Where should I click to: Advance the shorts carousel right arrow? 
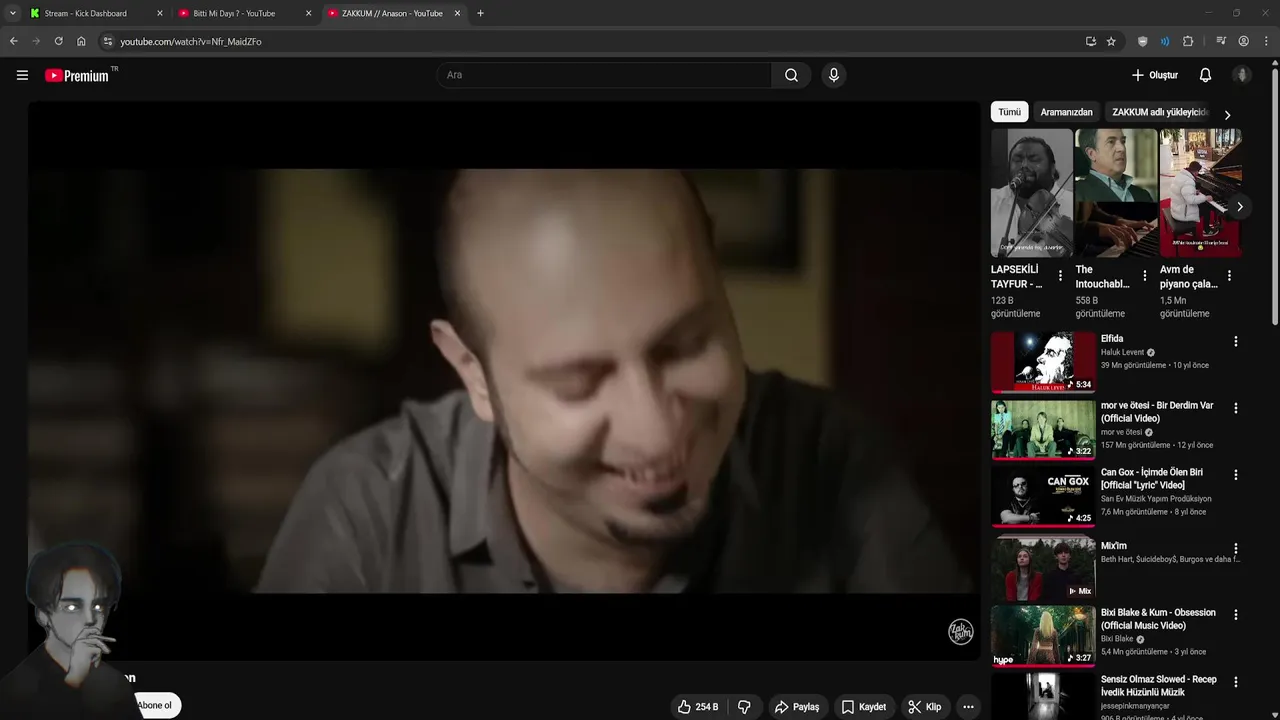click(1239, 207)
